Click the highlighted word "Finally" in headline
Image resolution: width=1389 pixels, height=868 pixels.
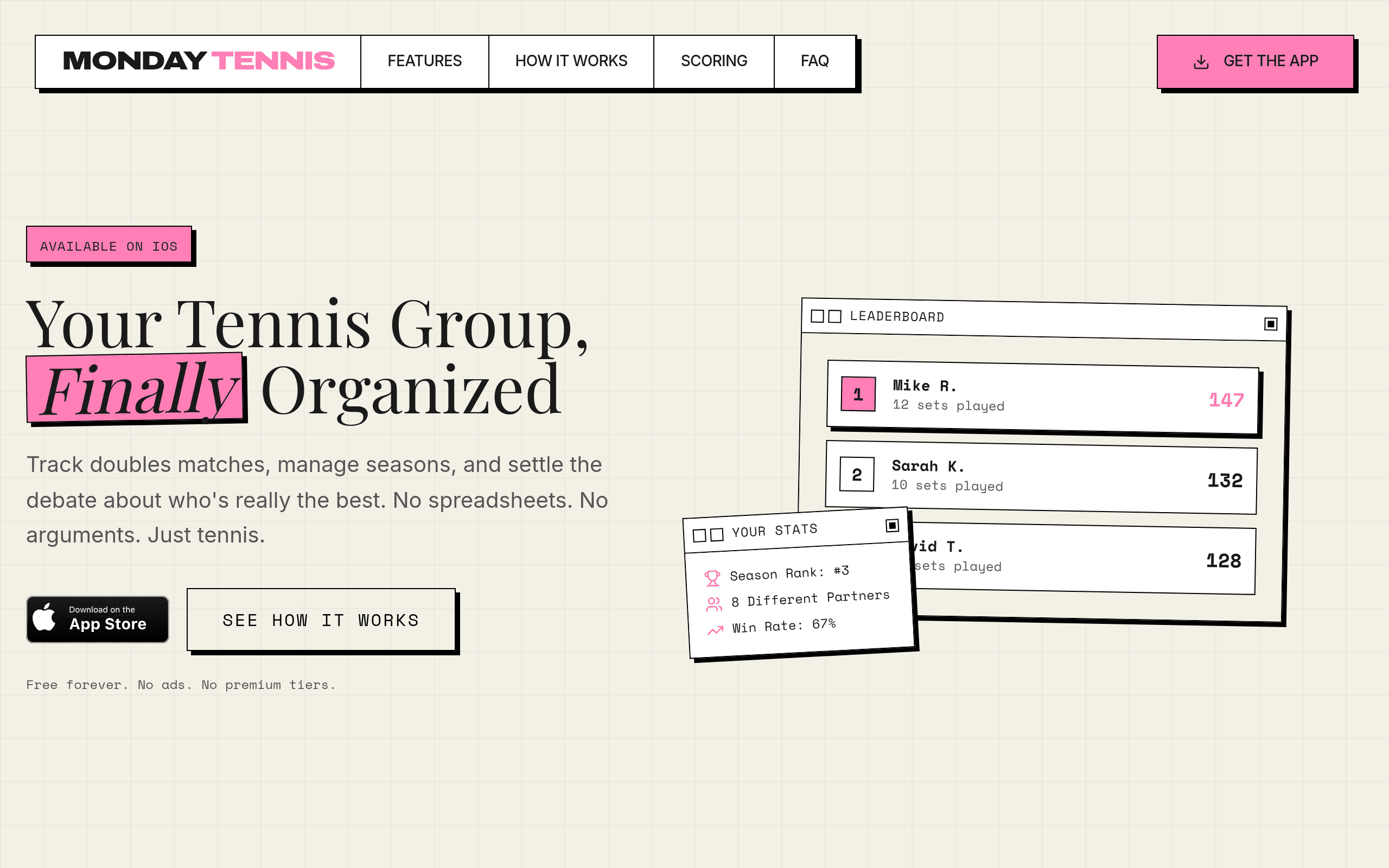pos(135,388)
